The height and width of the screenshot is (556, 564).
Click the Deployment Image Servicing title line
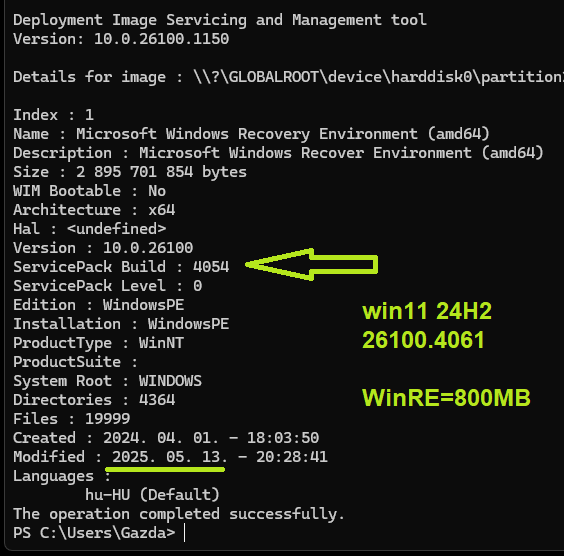[x=220, y=20]
